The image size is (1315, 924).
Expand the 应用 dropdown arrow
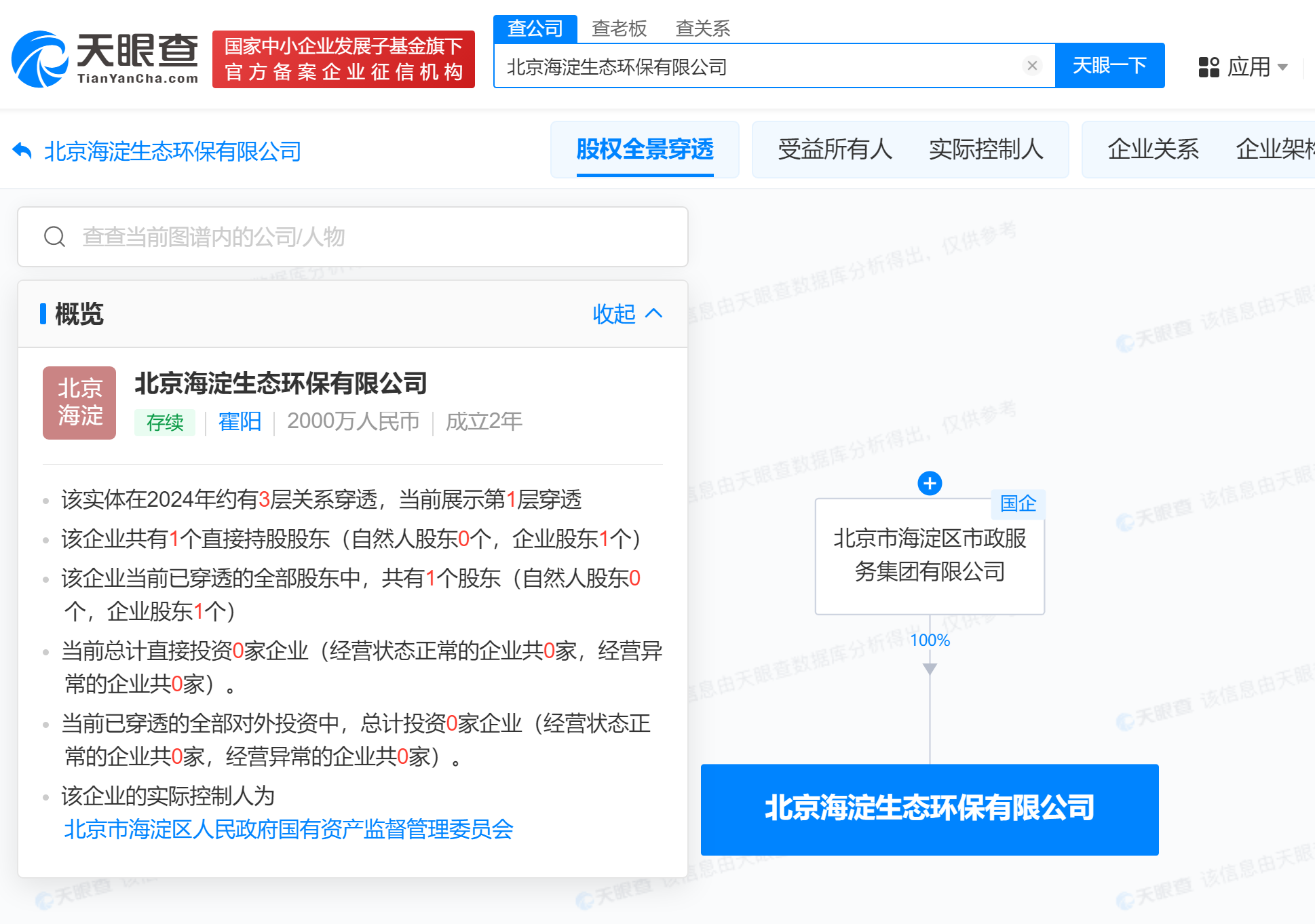[x=1282, y=67]
